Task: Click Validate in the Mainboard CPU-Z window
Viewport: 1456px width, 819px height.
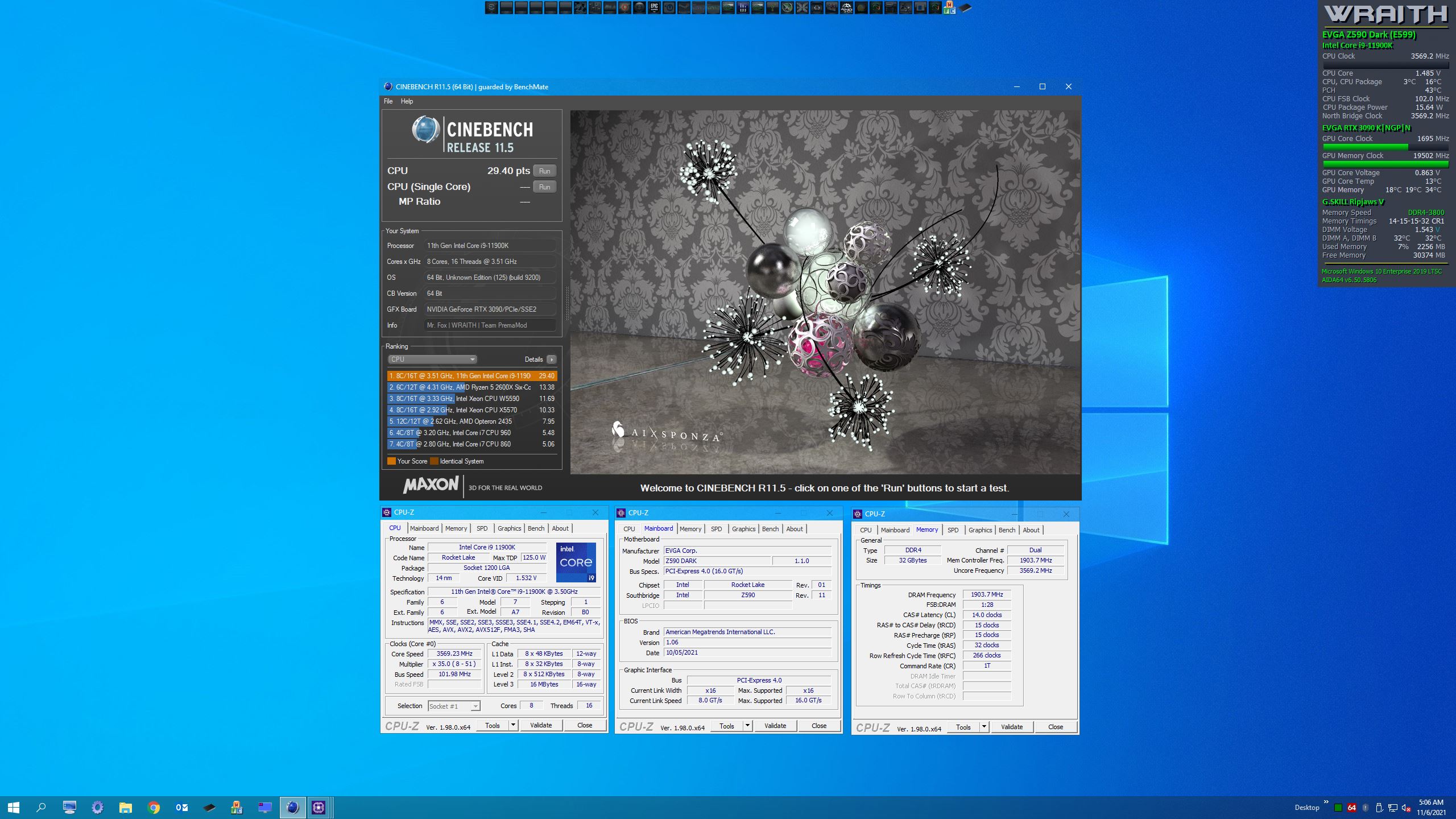Action: coord(775,726)
